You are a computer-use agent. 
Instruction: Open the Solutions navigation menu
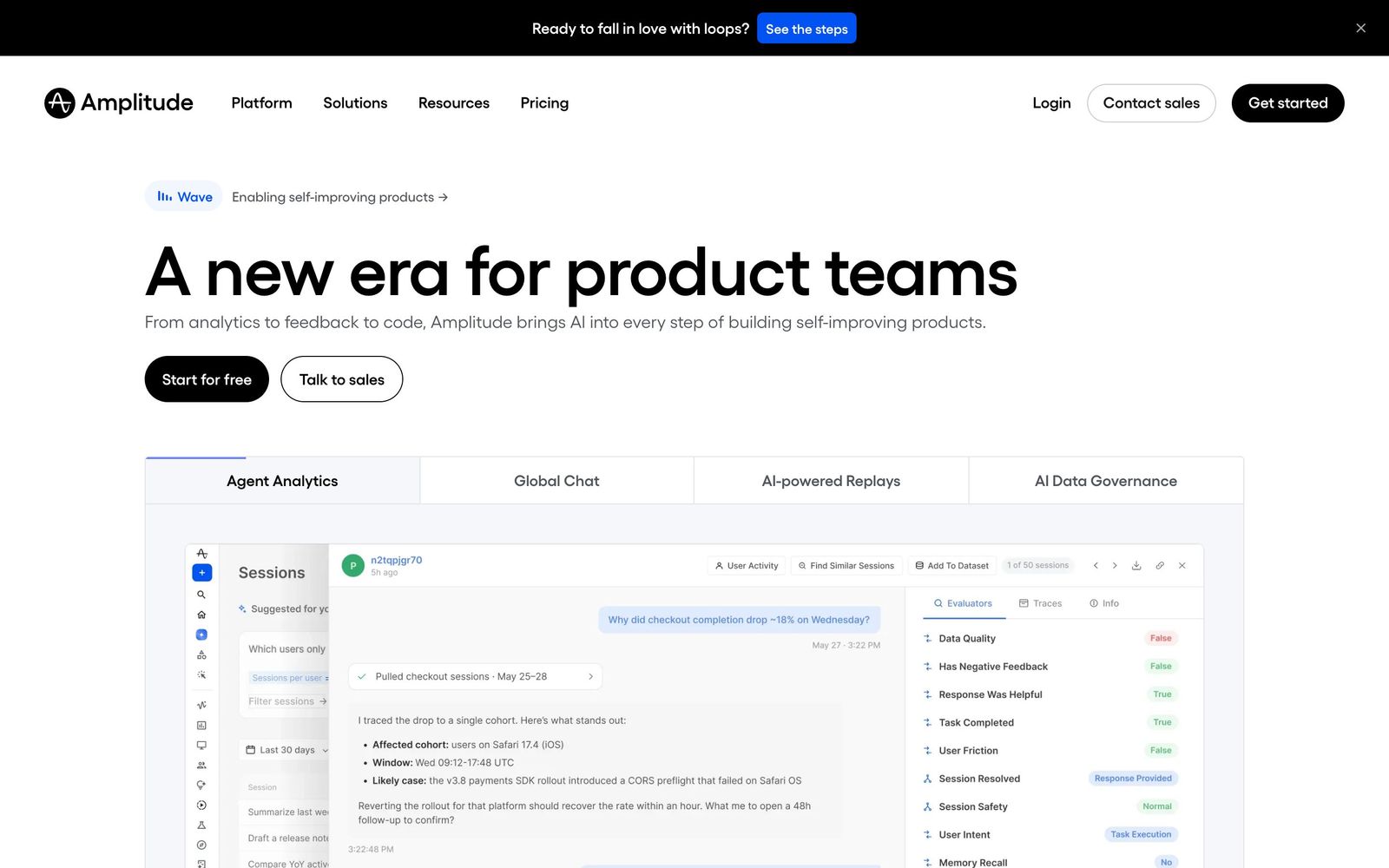(355, 102)
